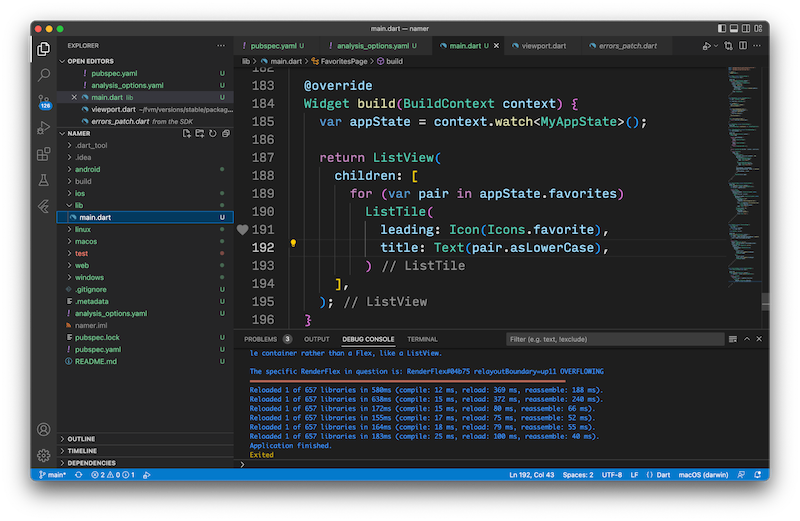
Task: Open the Extensions view
Action: pyautogui.click(x=44, y=154)
